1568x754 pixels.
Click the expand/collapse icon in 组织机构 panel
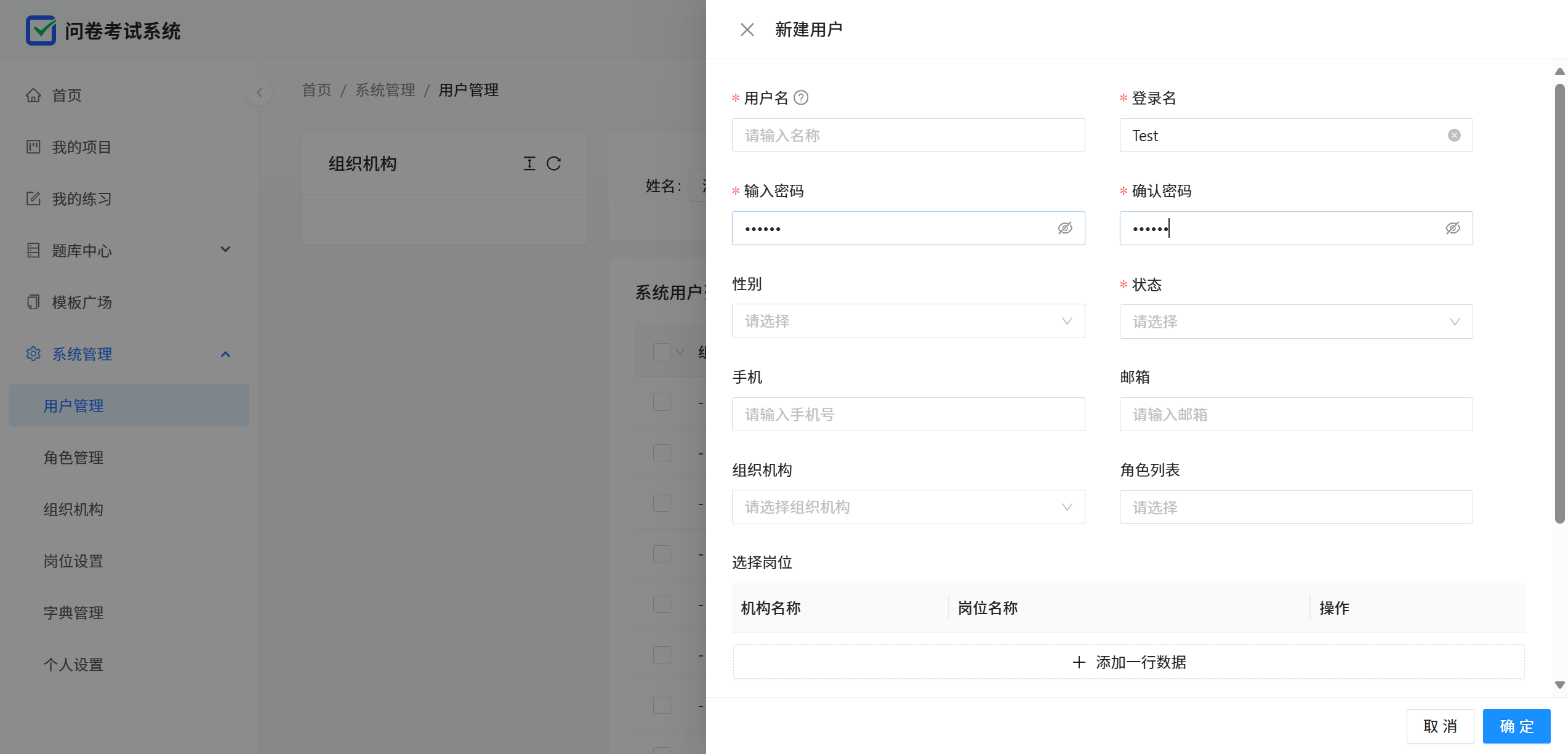(529, 163)
